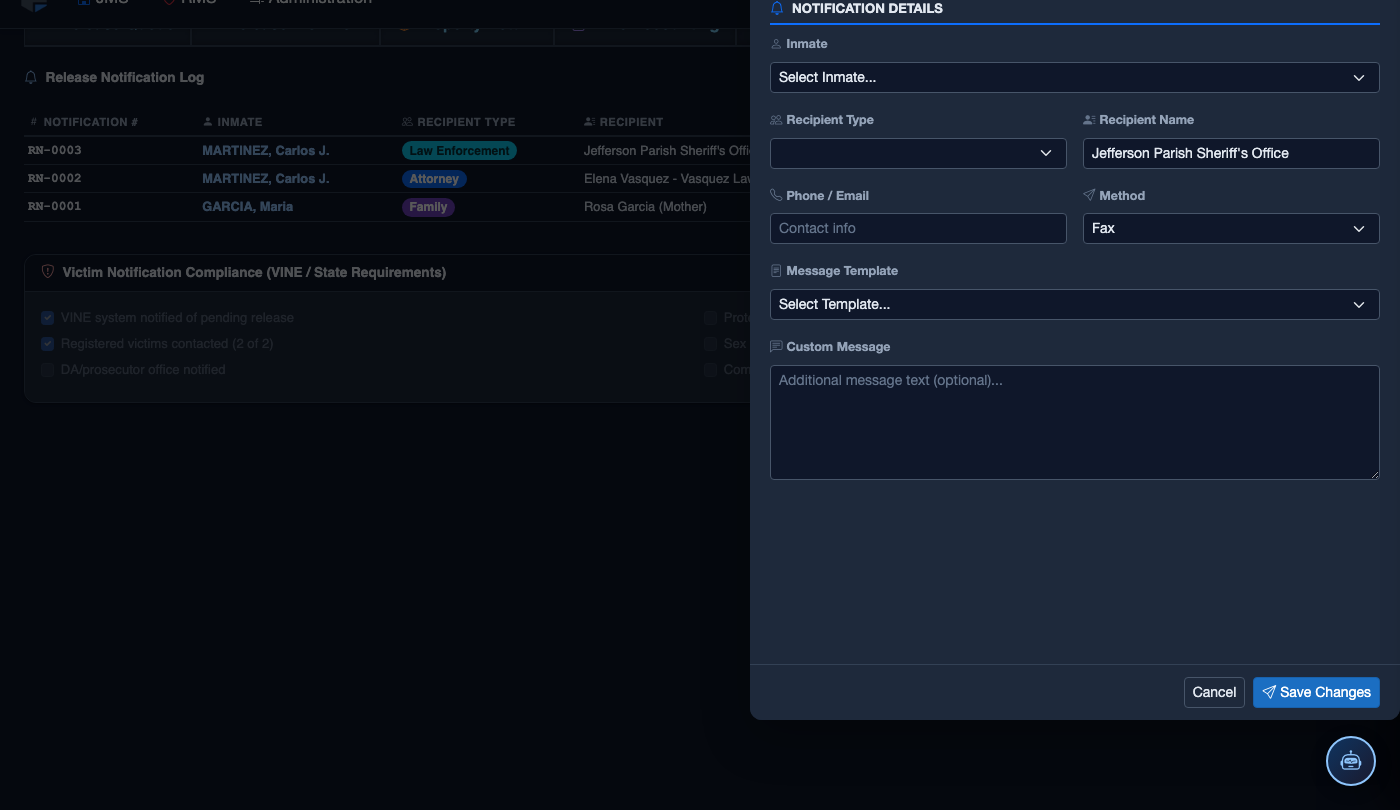Expand the Recipient Type dropdown
The width and height of the screenshot is (1400, 810).
click(918, 153)
